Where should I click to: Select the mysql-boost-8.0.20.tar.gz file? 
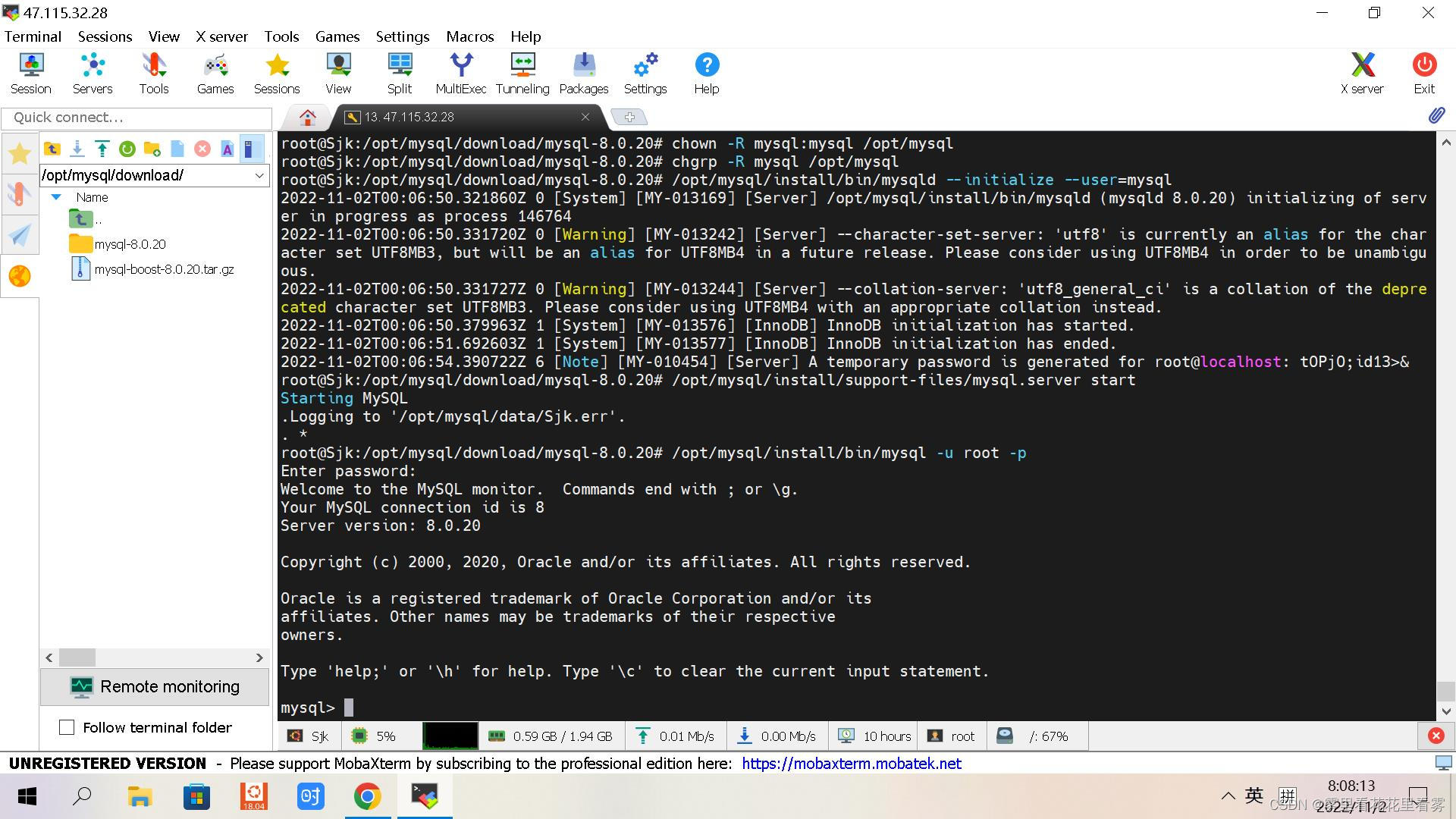tap(164, 269)
